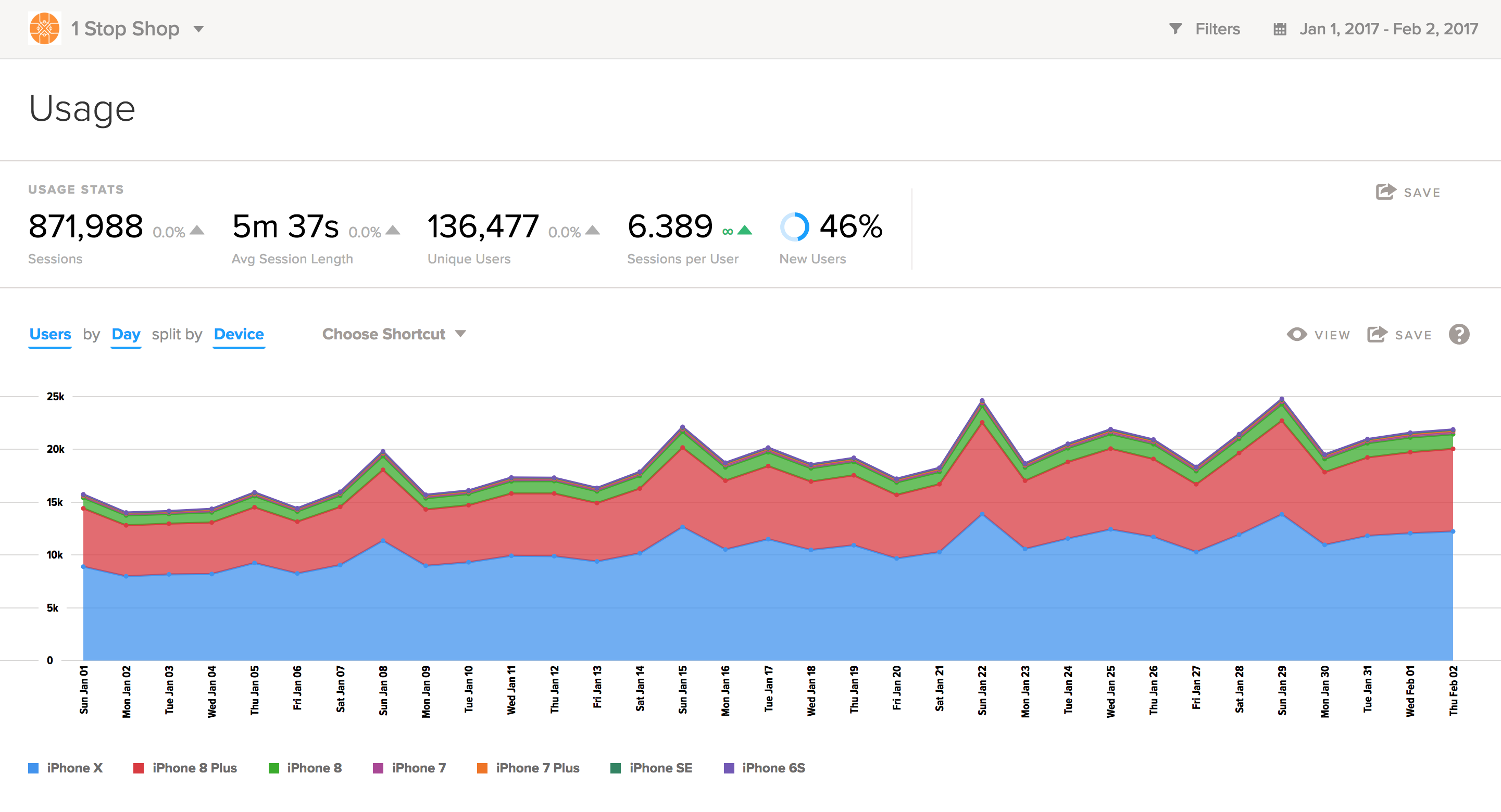Click the calendar date range icon
Viewport: 1501px width, 812px height.
point(1280,29)
